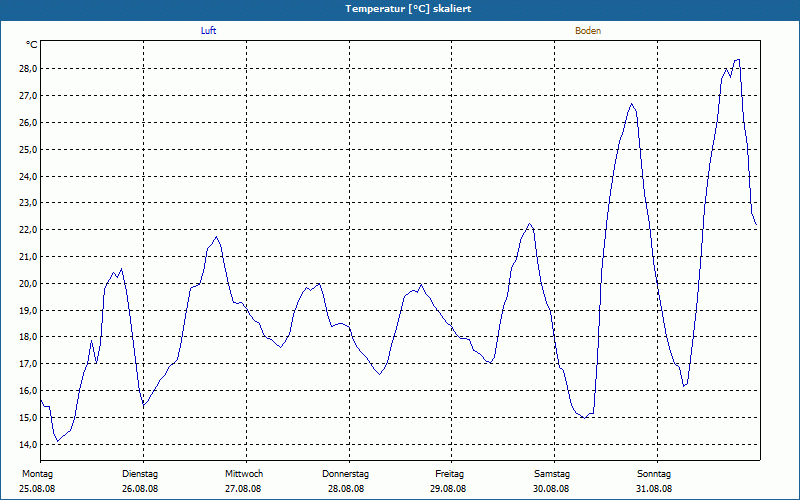Click the 25,0 y-axis value
The height and width of the screenshot is (500, 800).
coord(29,150)
